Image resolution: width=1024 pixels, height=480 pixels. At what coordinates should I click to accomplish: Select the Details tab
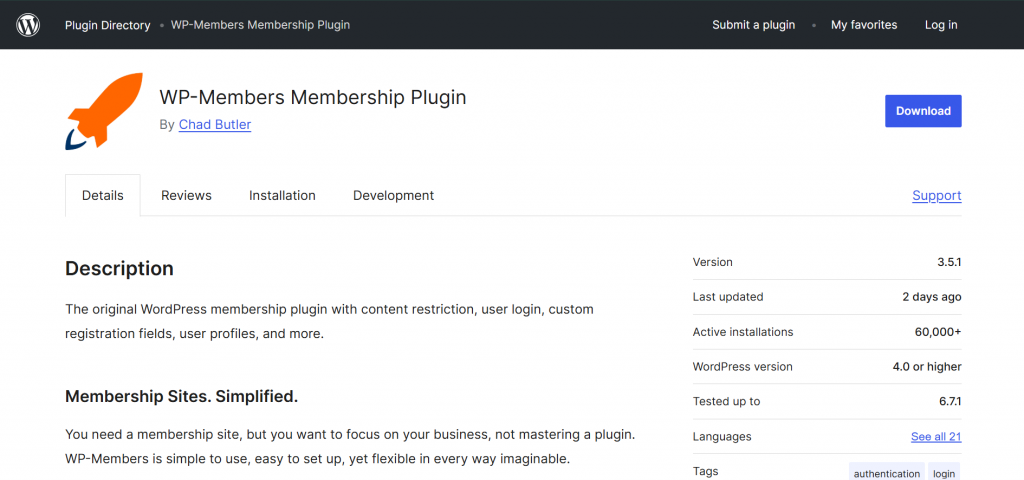click(103, 195)
